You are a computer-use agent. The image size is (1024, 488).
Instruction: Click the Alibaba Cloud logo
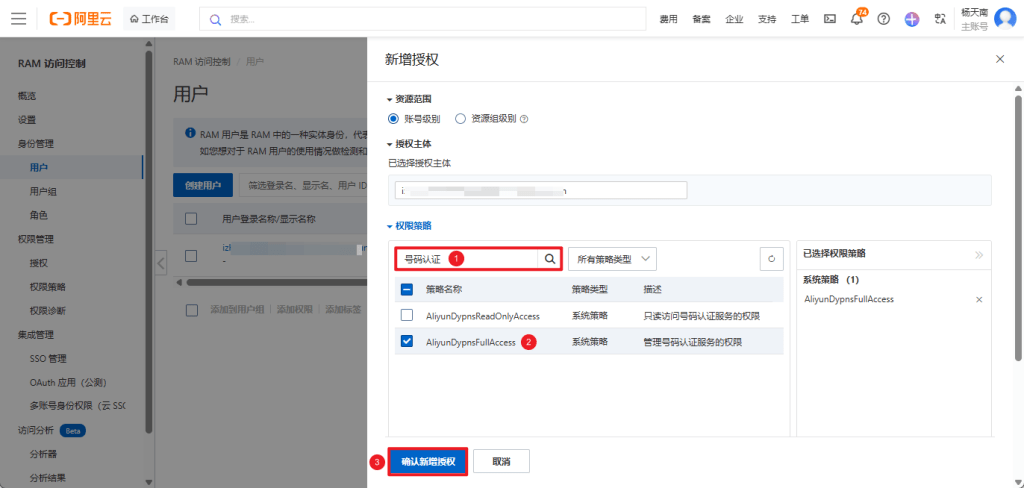pos(80,19)
